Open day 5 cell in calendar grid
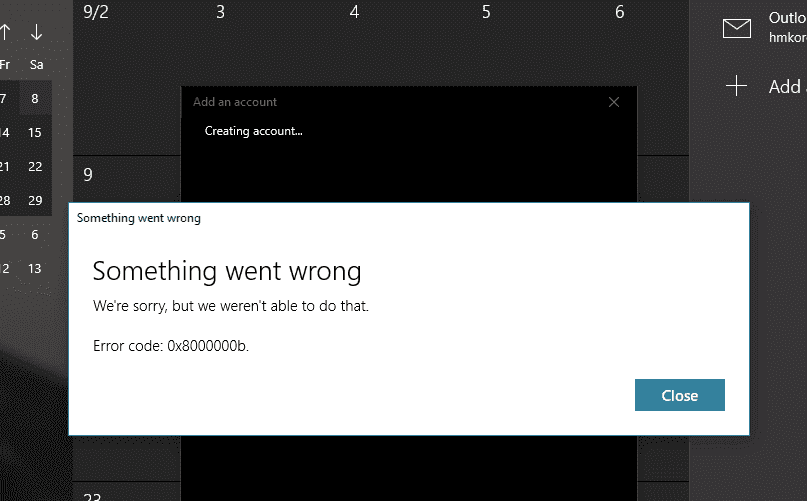 click(486, 12)
